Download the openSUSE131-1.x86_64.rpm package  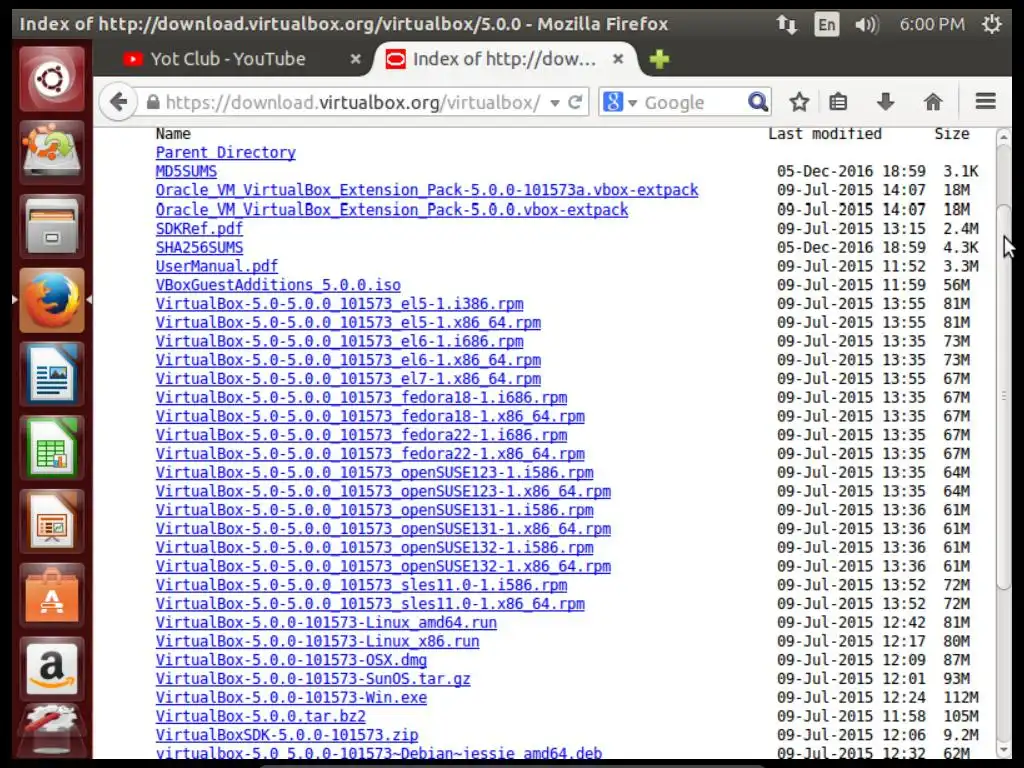pyautogui.click(x=383, y=530)
